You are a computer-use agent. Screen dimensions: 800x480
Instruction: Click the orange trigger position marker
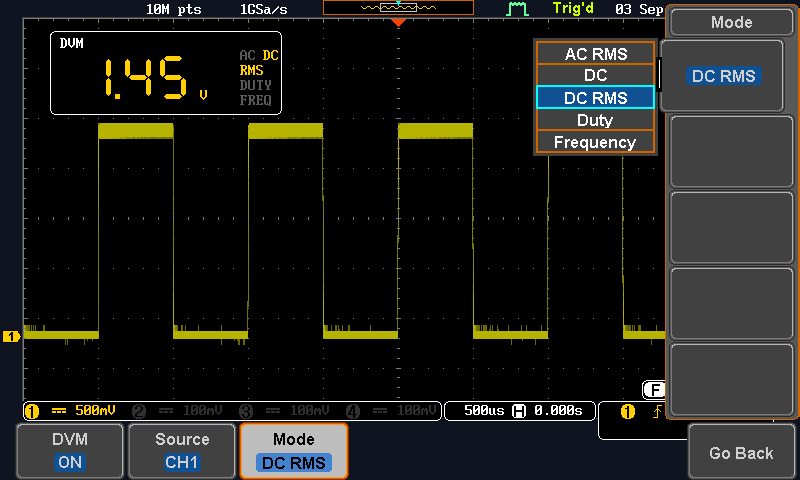point(399,22)
